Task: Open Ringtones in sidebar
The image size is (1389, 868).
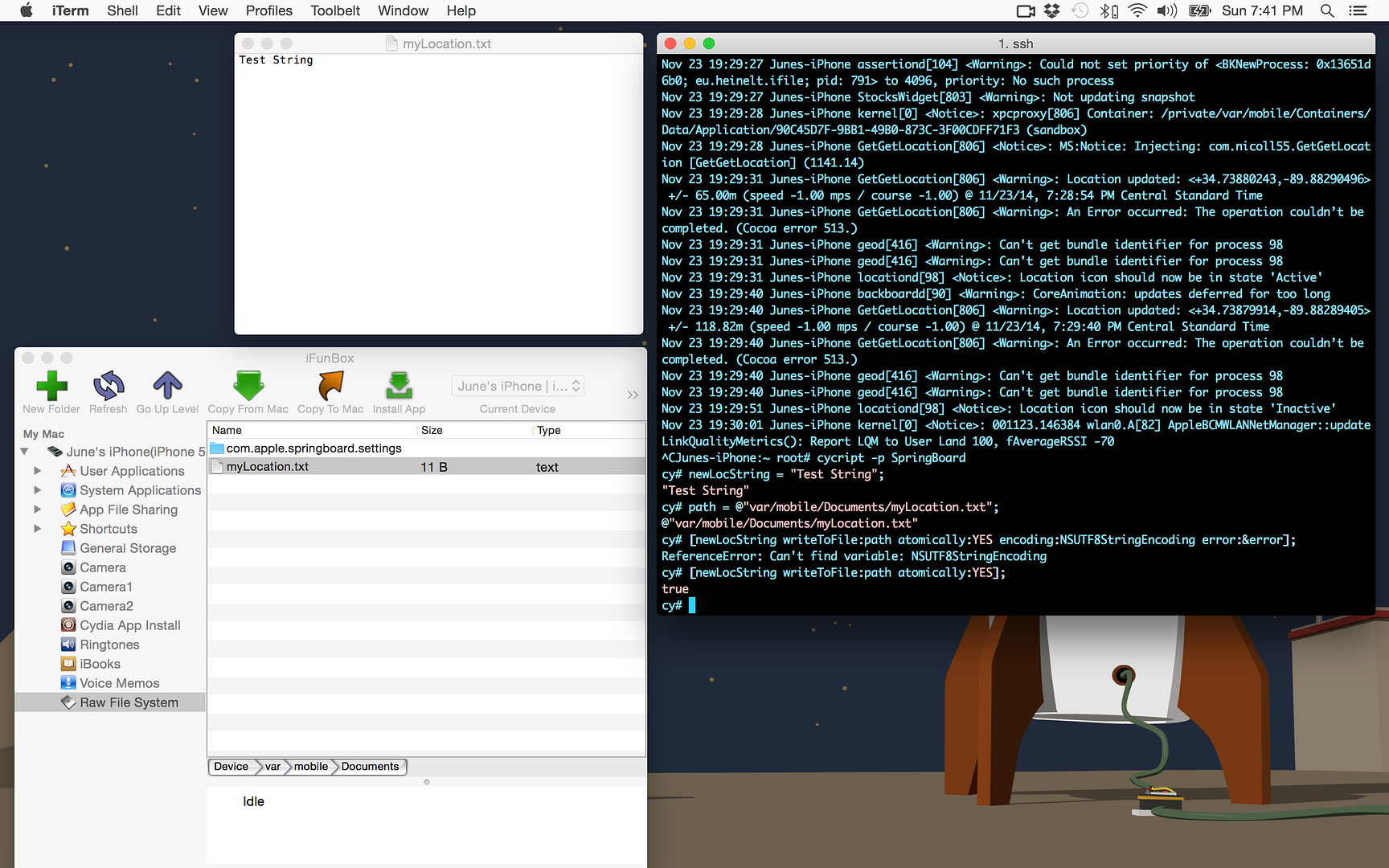Action: 109,645
